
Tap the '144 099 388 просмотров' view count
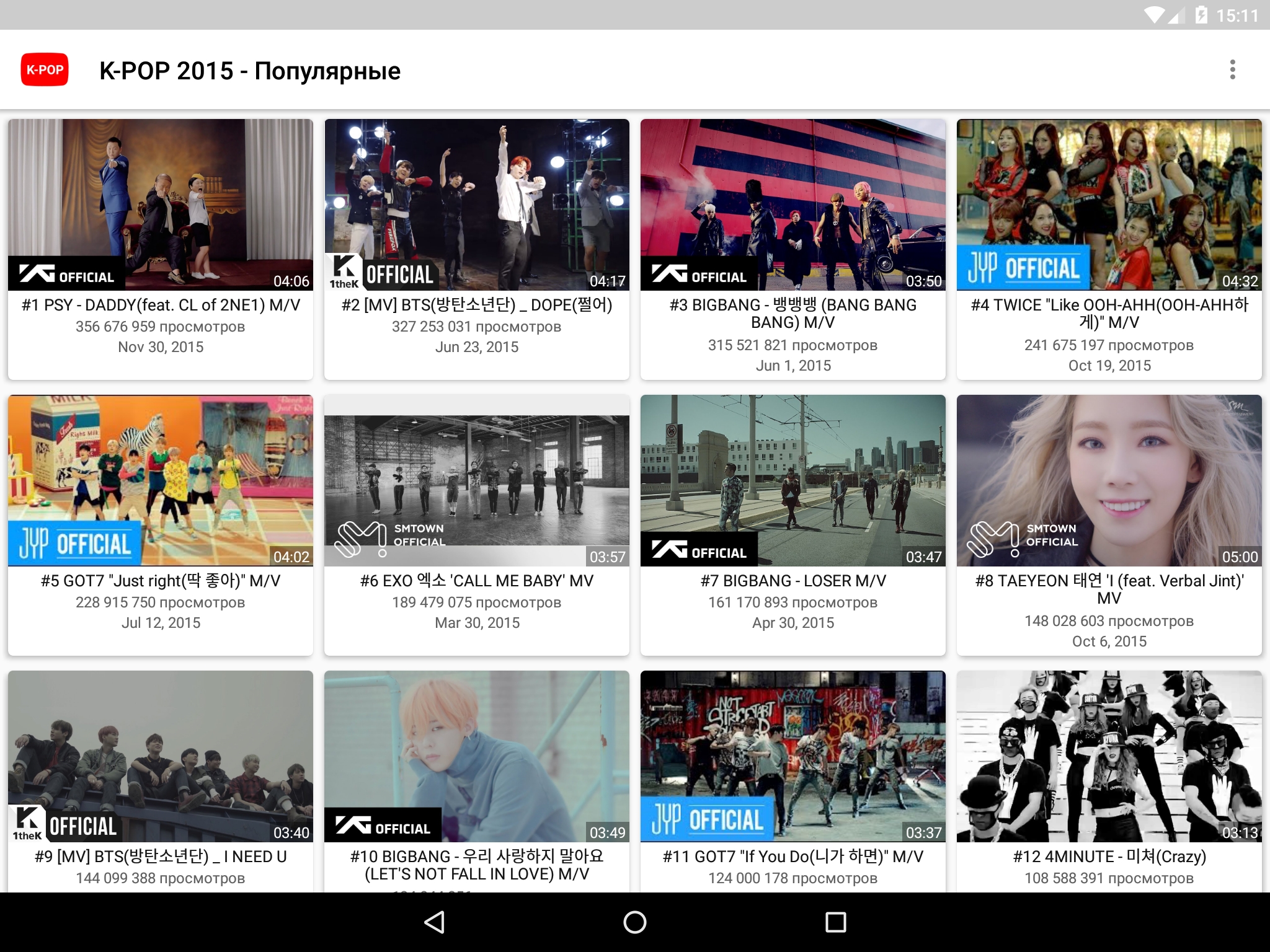pyautogui.click(x=161, y=878)
